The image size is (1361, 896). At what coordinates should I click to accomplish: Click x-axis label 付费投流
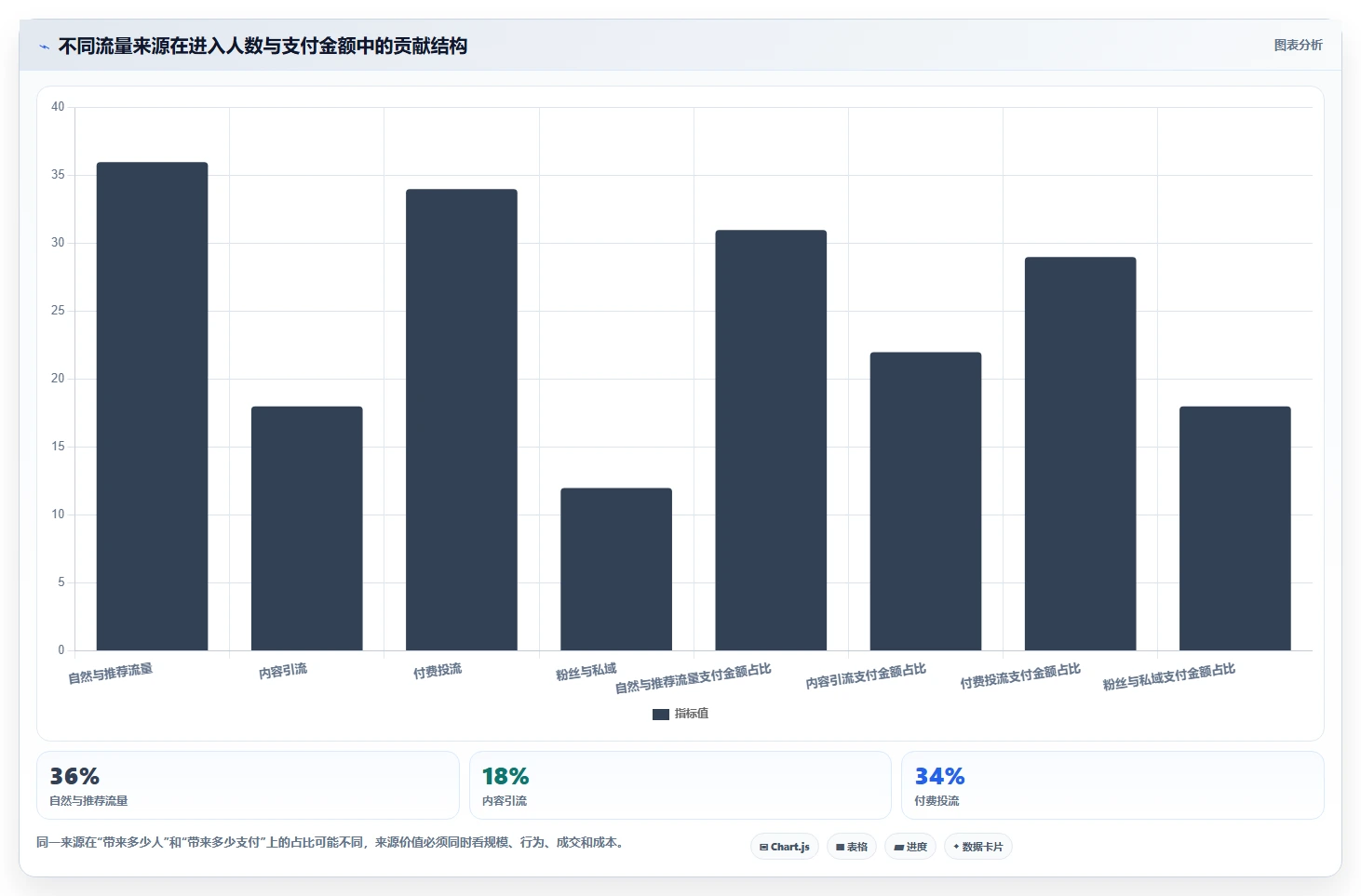pyautogui.click(x=438, y=671)
